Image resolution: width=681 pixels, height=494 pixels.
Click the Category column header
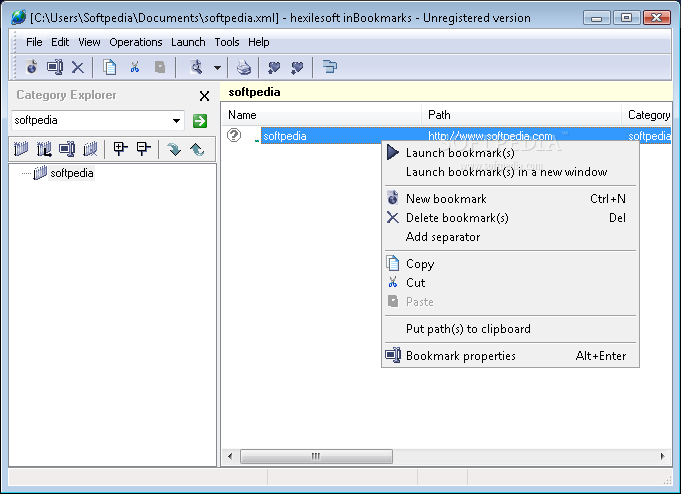tap(647, 115)
